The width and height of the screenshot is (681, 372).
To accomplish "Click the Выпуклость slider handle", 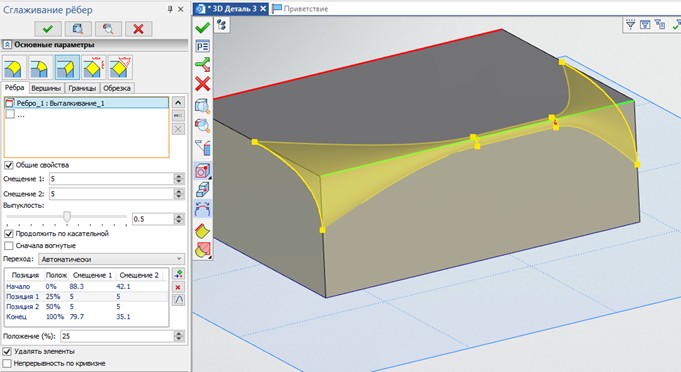I will 67,217.
